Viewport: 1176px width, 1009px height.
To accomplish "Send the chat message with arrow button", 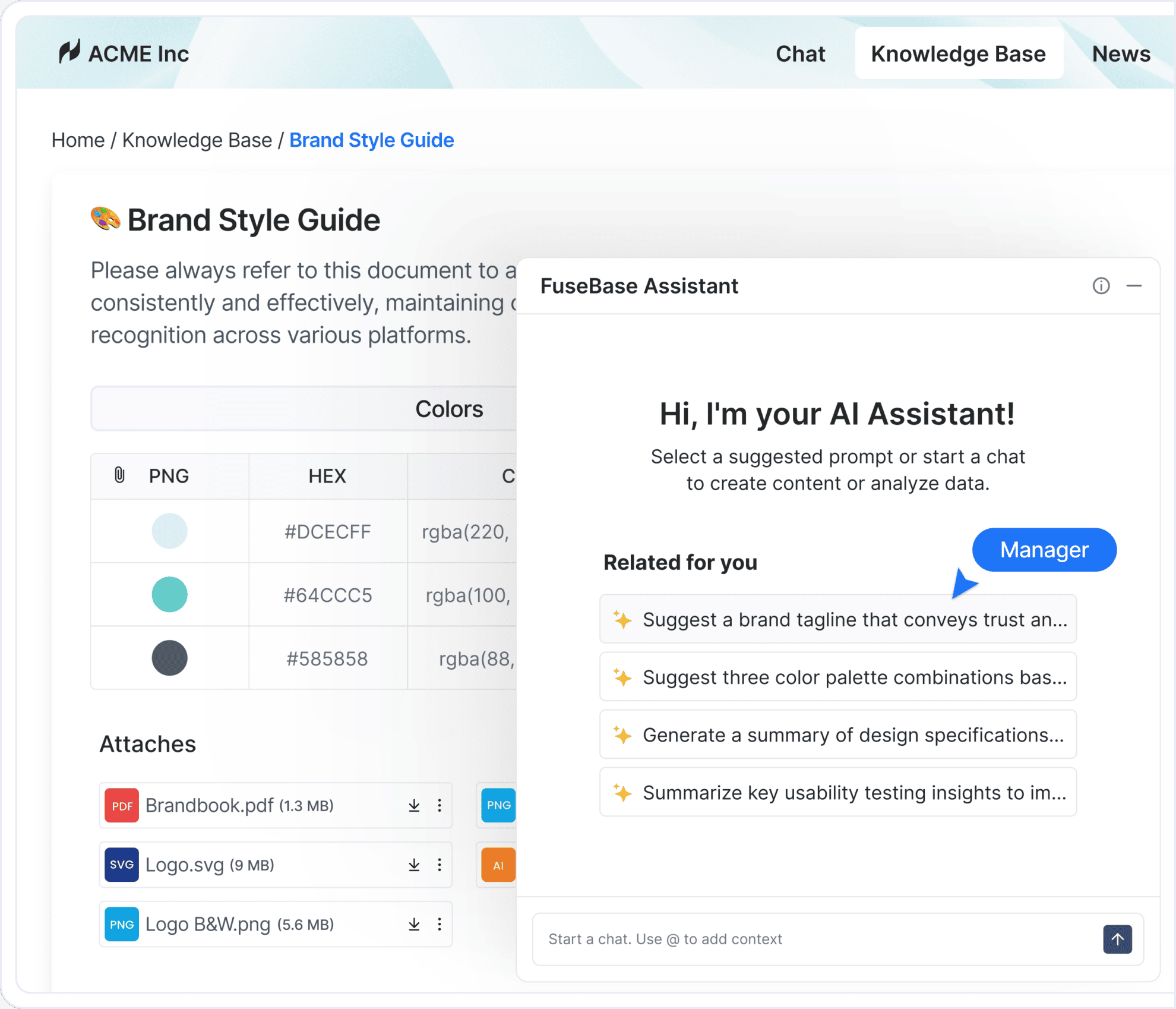I will 1117,939.
